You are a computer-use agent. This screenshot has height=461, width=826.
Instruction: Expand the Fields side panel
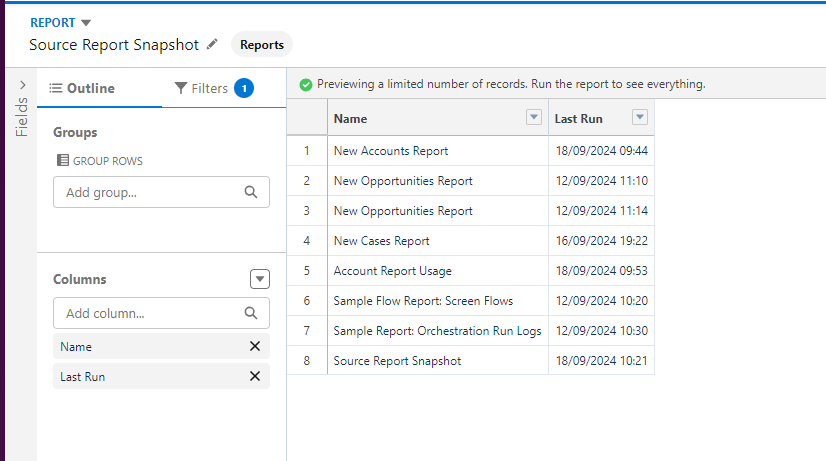tap(22, 87)
